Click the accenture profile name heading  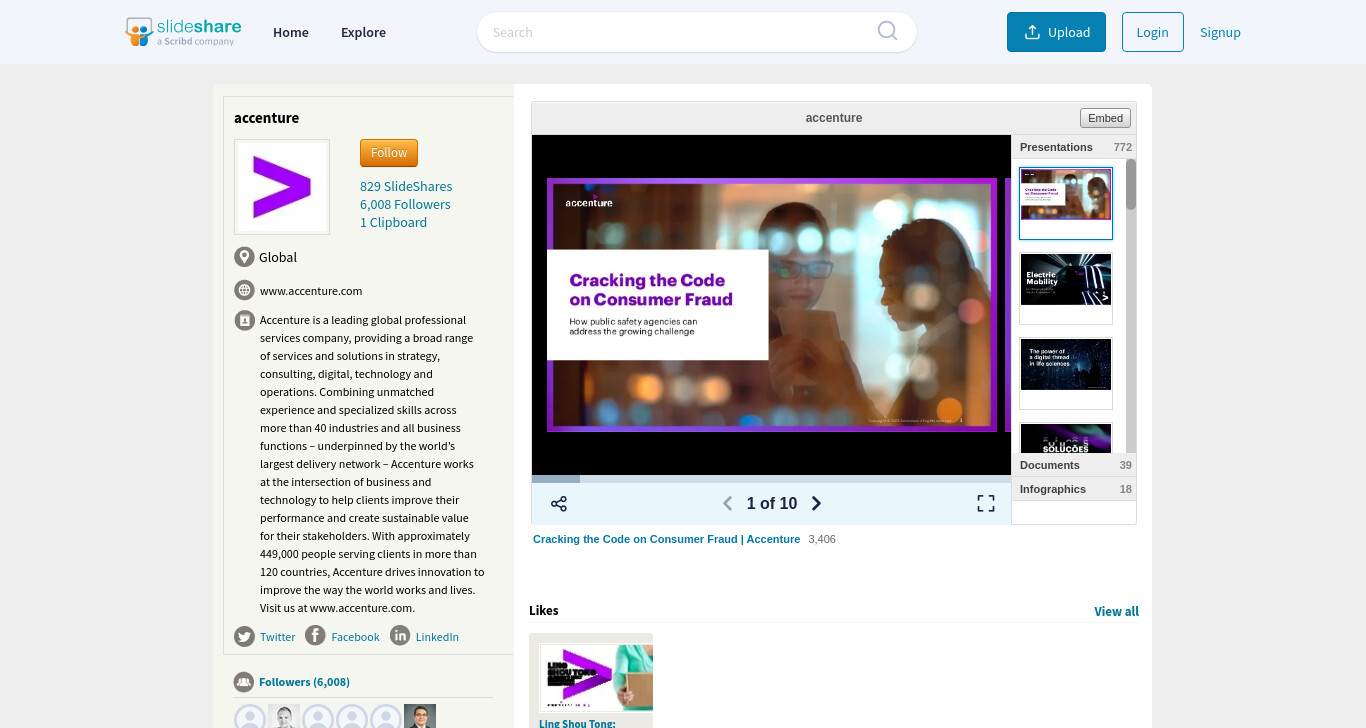tap(266, 118)
